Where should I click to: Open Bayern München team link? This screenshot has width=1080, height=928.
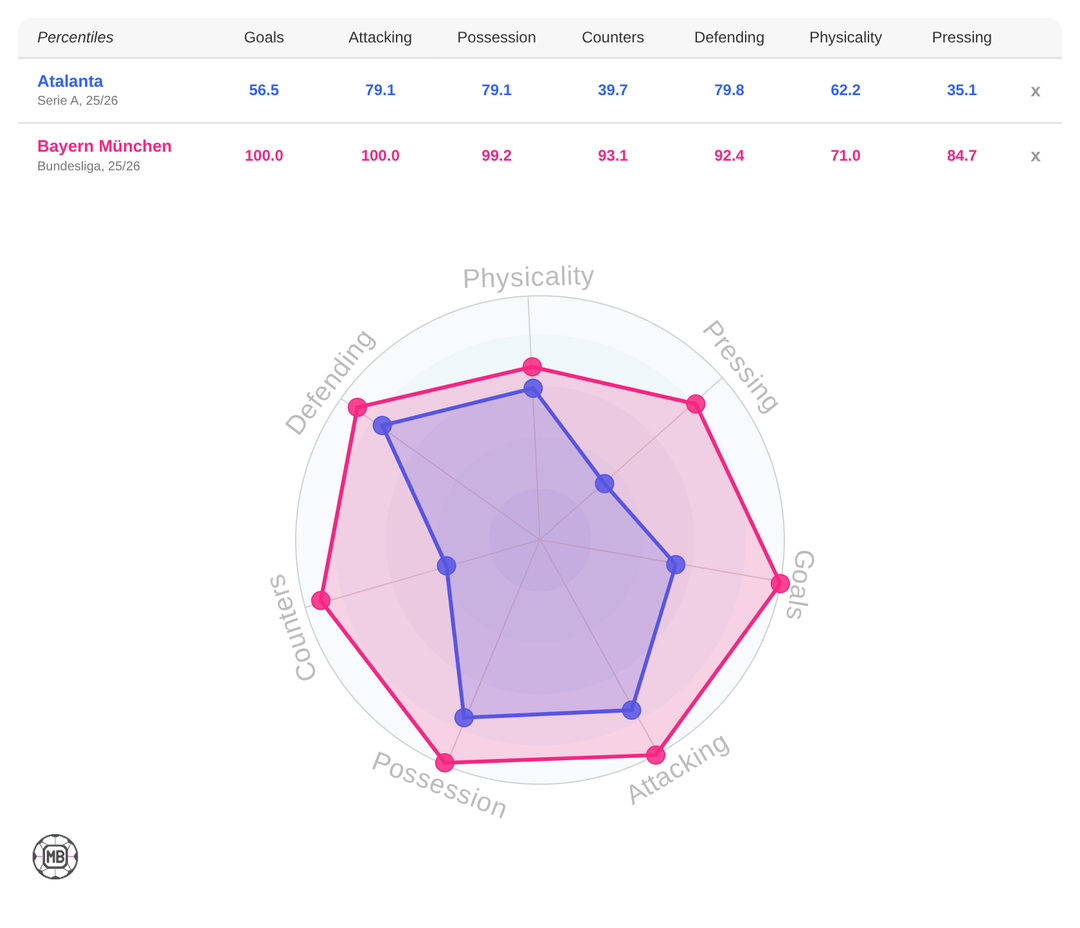pyautogui.click(x=104, y=146)
